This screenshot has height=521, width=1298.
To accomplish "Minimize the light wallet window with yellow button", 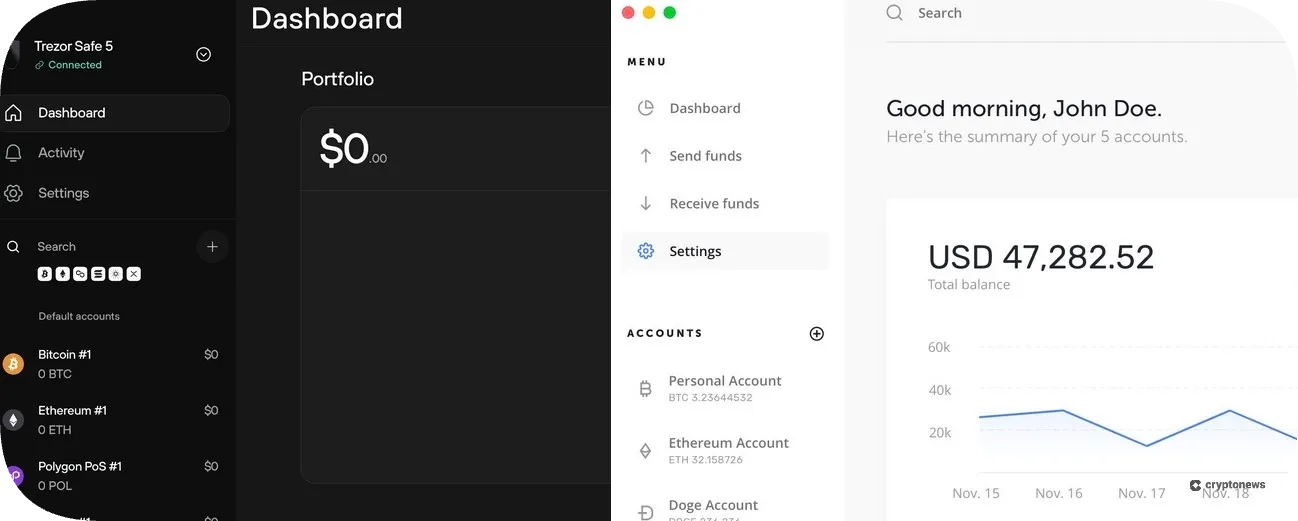I will [649, 13].
